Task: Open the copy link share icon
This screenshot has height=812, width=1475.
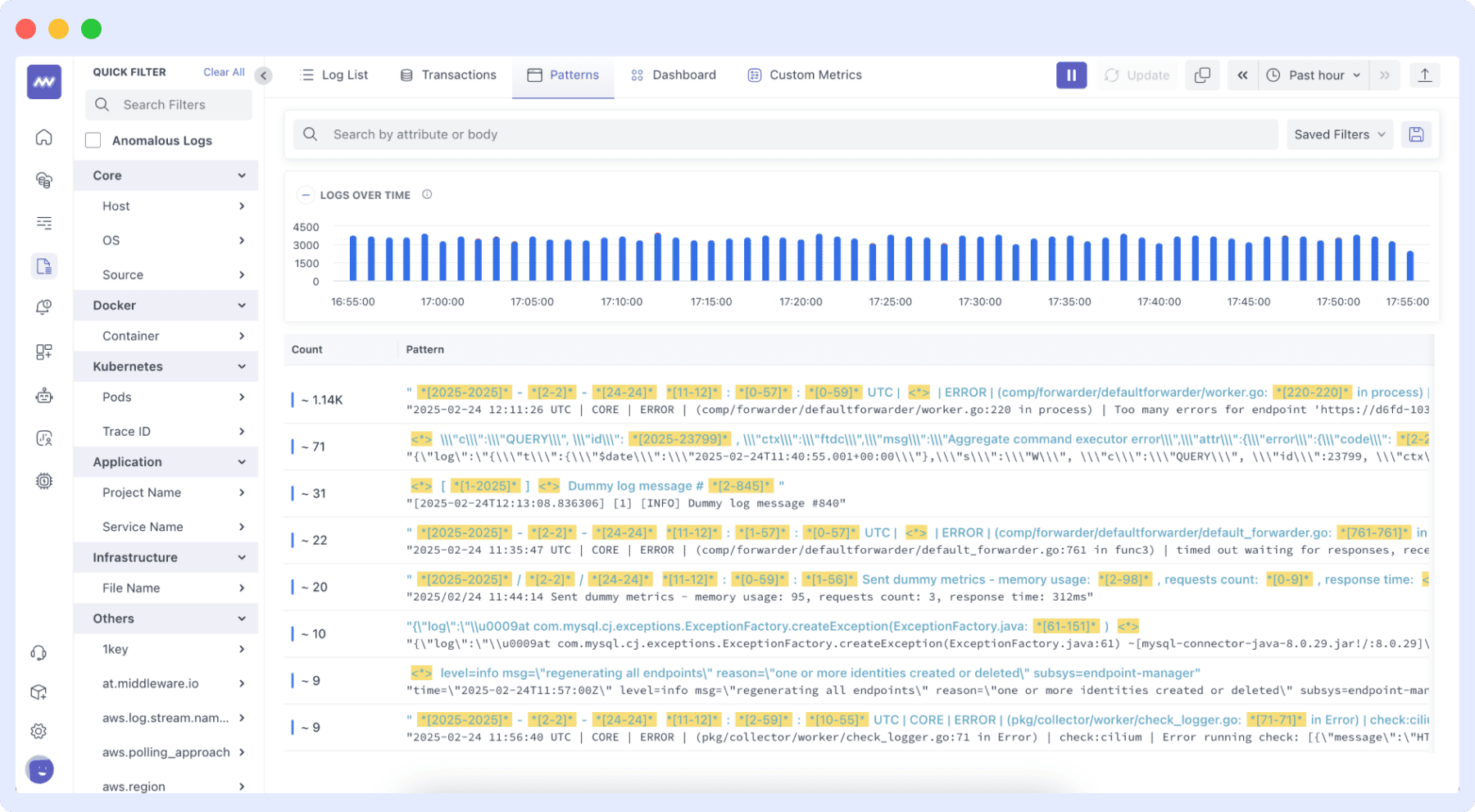Action: click(1202, 75)
